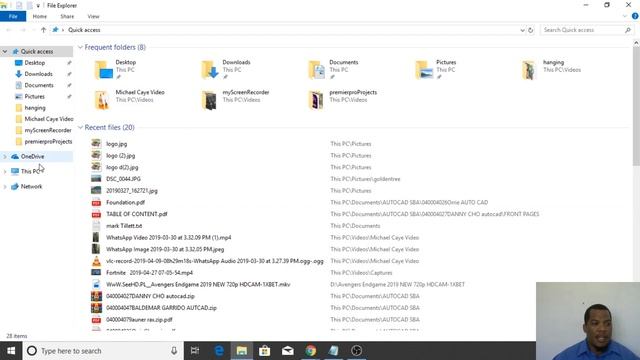Open the Quick Access Toolbar customize dropdown

pyautogui.click(x=38, y=5)
